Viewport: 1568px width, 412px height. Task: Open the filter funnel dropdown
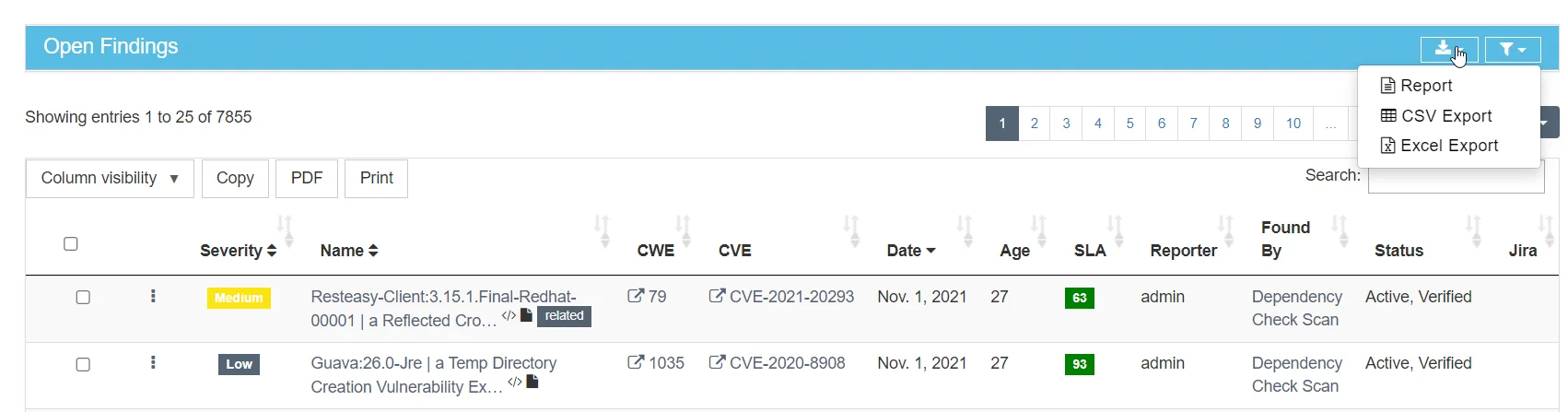(x=1513, y=49)
